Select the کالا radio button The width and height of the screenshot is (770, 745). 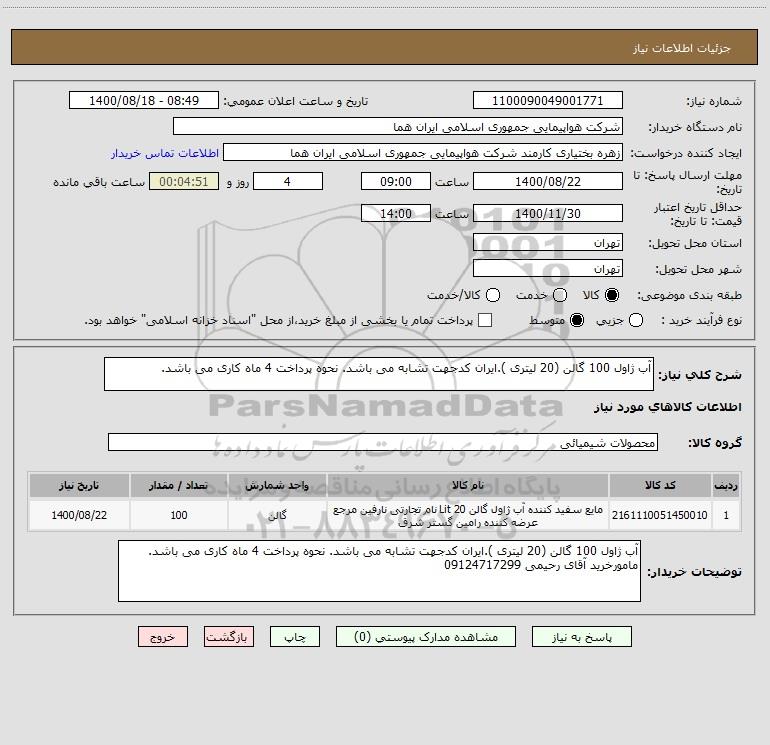612,295
